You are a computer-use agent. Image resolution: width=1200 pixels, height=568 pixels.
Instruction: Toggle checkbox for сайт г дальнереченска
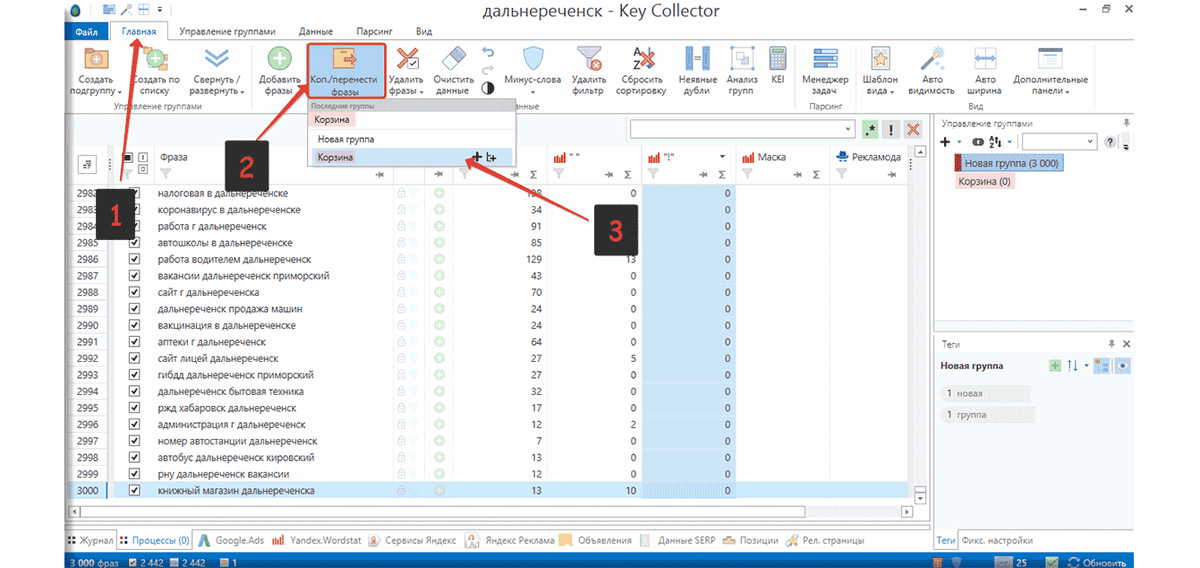134,292
